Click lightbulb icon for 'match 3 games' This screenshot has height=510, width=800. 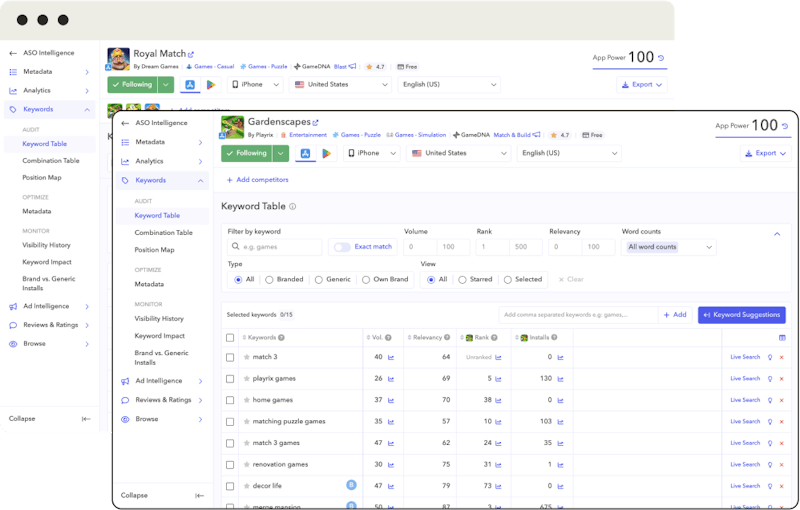pyautogui.click(x=769, y=443)
